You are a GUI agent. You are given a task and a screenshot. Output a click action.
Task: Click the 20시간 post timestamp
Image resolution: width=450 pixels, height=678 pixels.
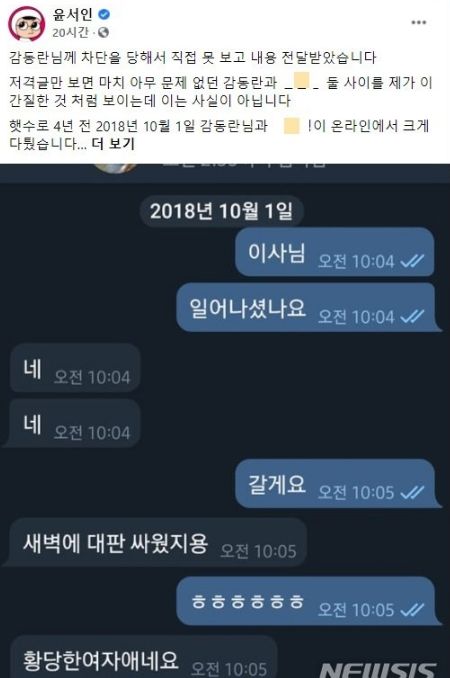tap(71, 32)
